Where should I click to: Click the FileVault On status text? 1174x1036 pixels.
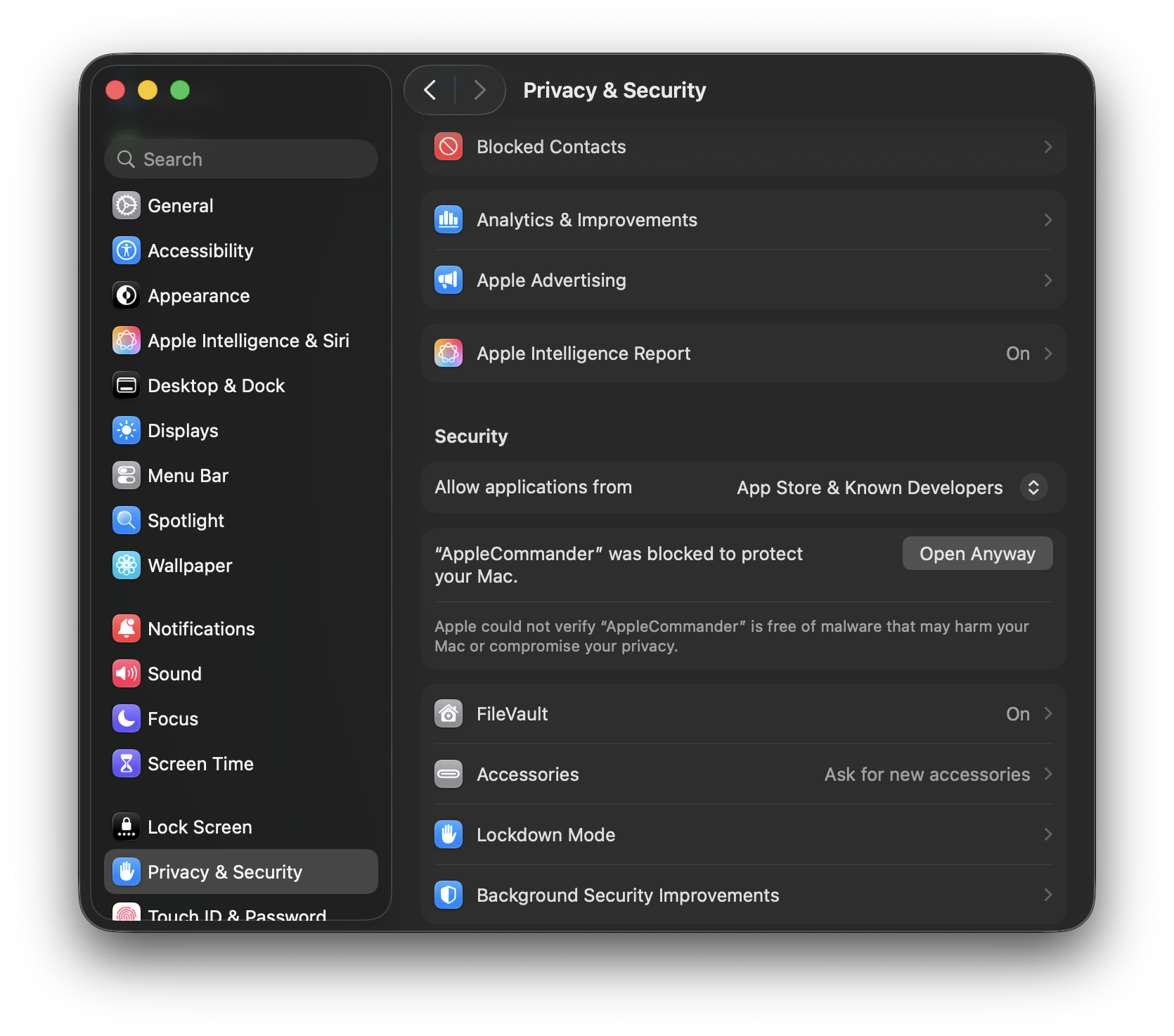(x=1018, y=714)
